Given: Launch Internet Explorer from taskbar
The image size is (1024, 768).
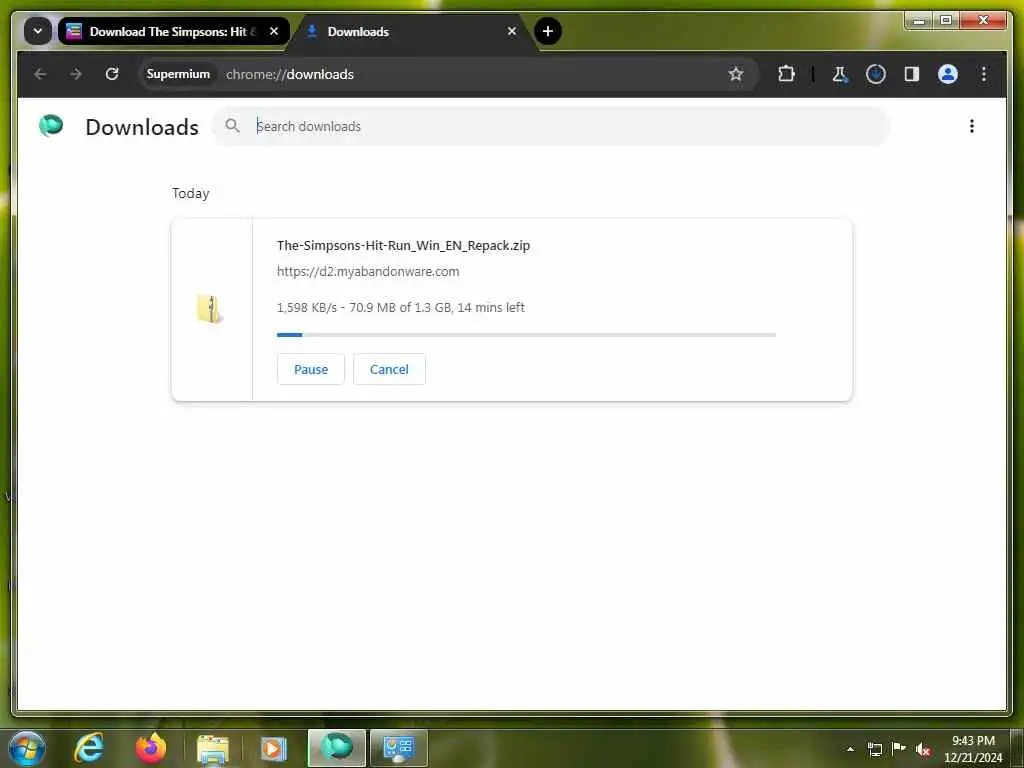Looking at the screenshot, I should click(x=89, y=748).
